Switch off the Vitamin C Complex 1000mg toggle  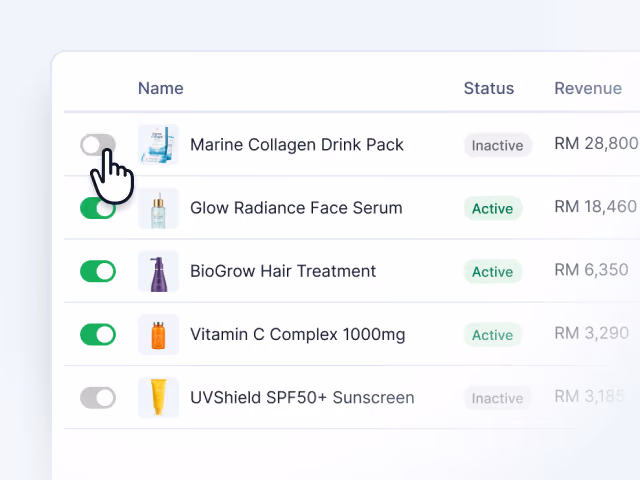(x=98, y=335)
